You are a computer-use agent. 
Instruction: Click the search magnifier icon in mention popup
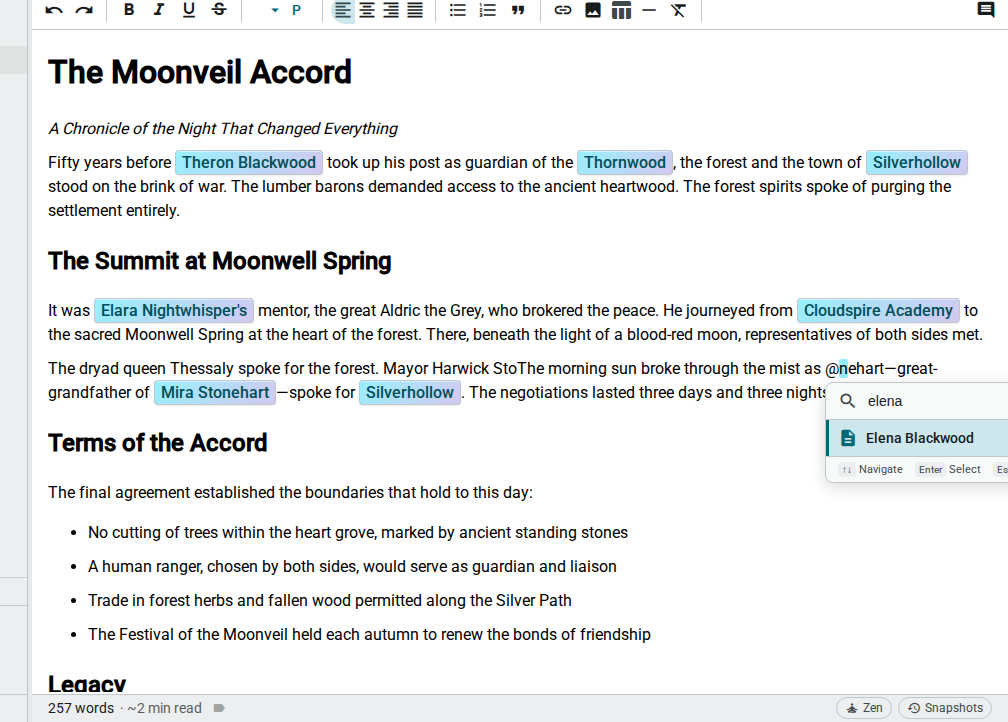[848, 401]
